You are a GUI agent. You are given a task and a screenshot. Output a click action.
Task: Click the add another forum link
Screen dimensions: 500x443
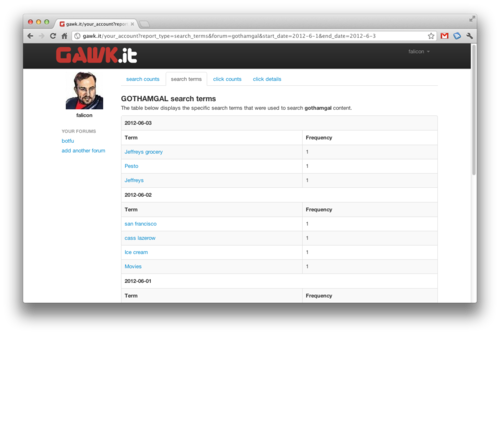83,151
